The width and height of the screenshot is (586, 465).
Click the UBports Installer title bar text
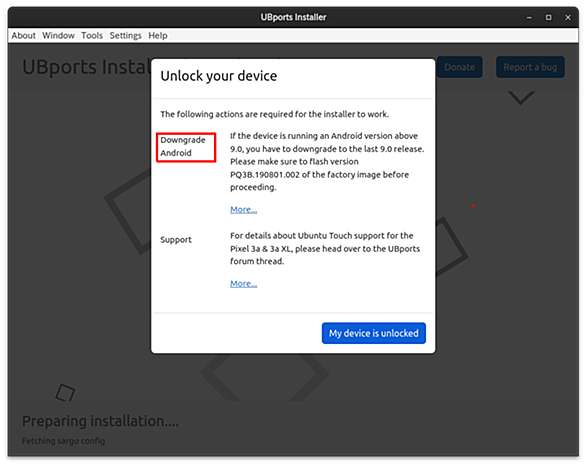[x=293, y=17]
